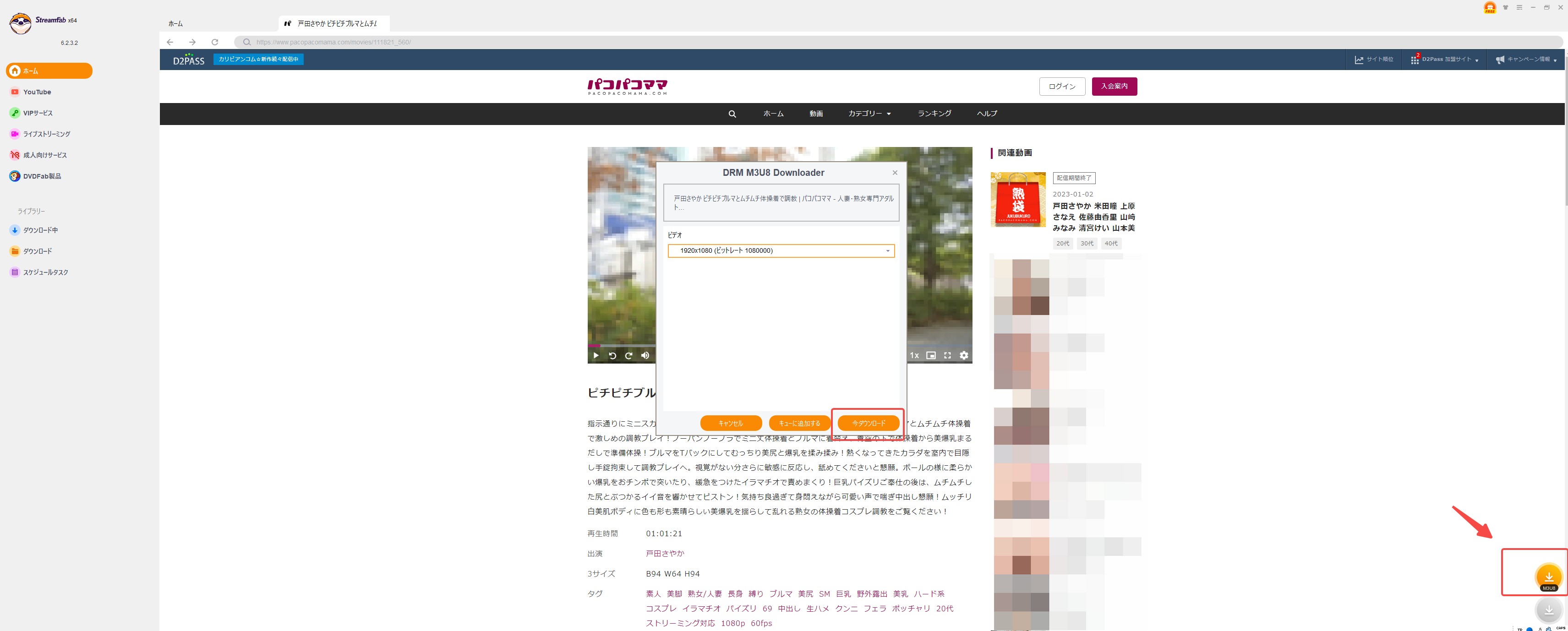Click the 40代 tag on related video
Screen dimensions: 1568x631
(1111, 244)
